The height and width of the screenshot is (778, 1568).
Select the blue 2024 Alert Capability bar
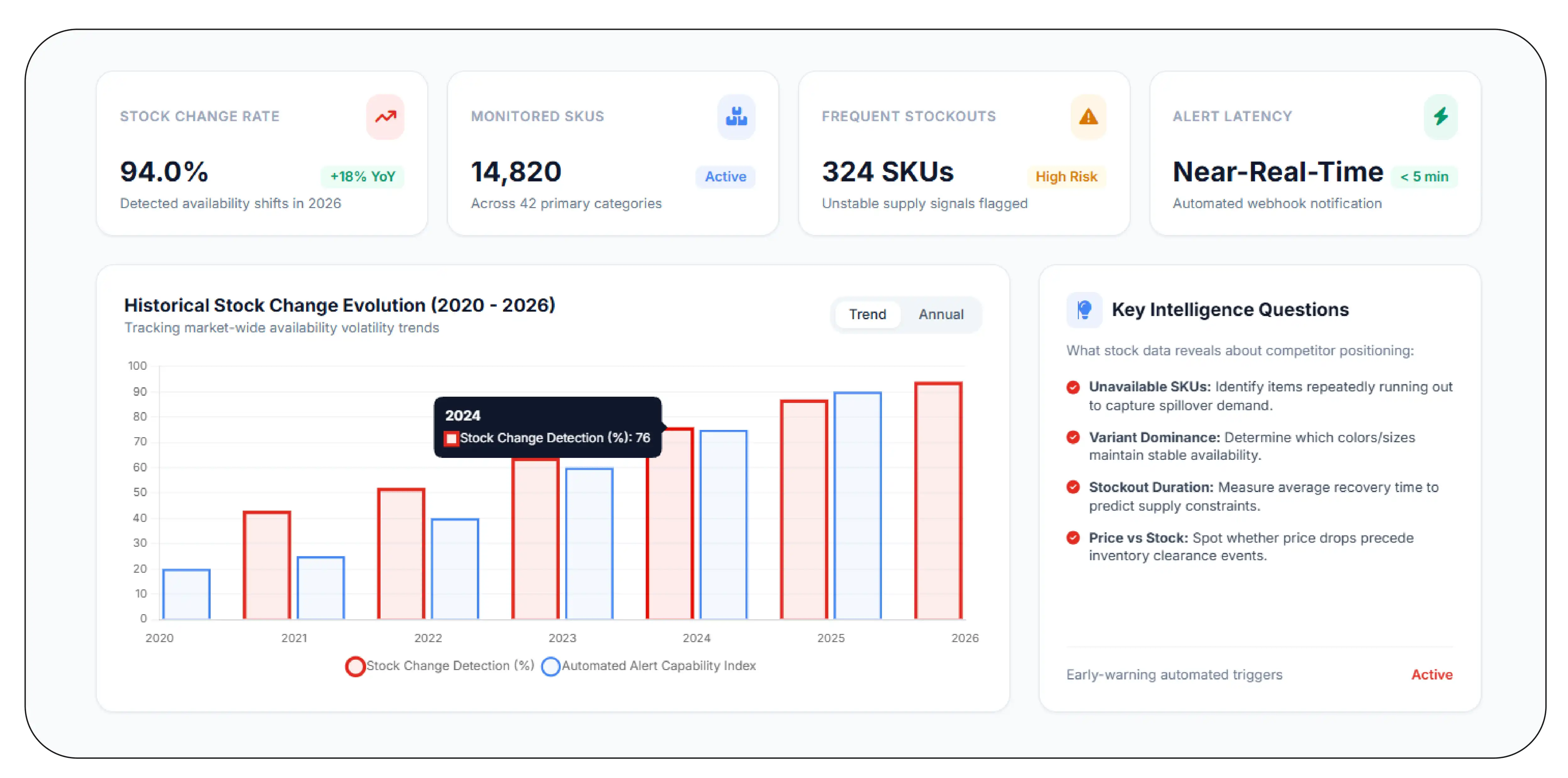coord(723,525)
